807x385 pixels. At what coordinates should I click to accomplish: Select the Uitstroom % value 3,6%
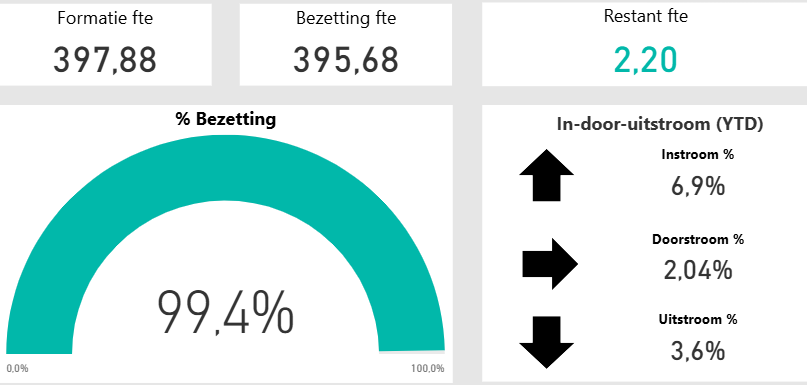coord(698,351)
